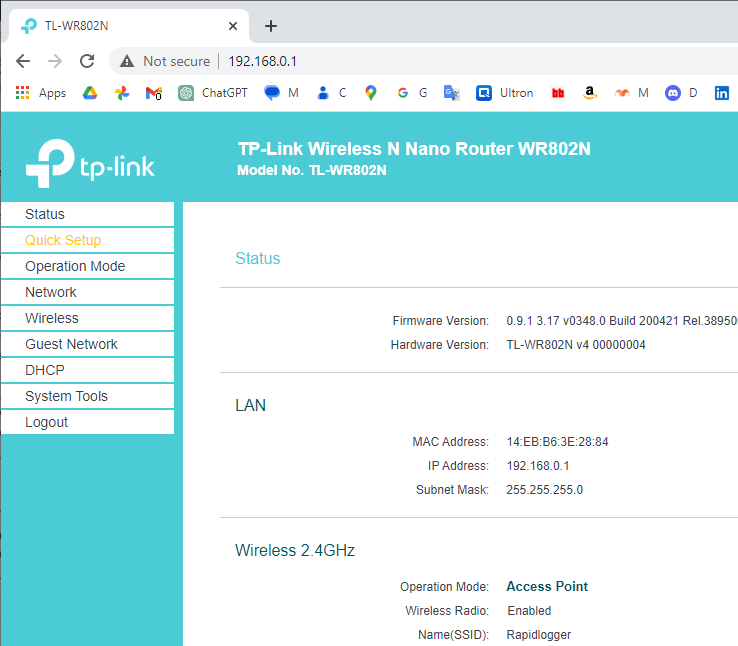Click the Firmware Version label
Image resolution: width=738 pixels, height=646 pixels.
[x=441, y=321]
